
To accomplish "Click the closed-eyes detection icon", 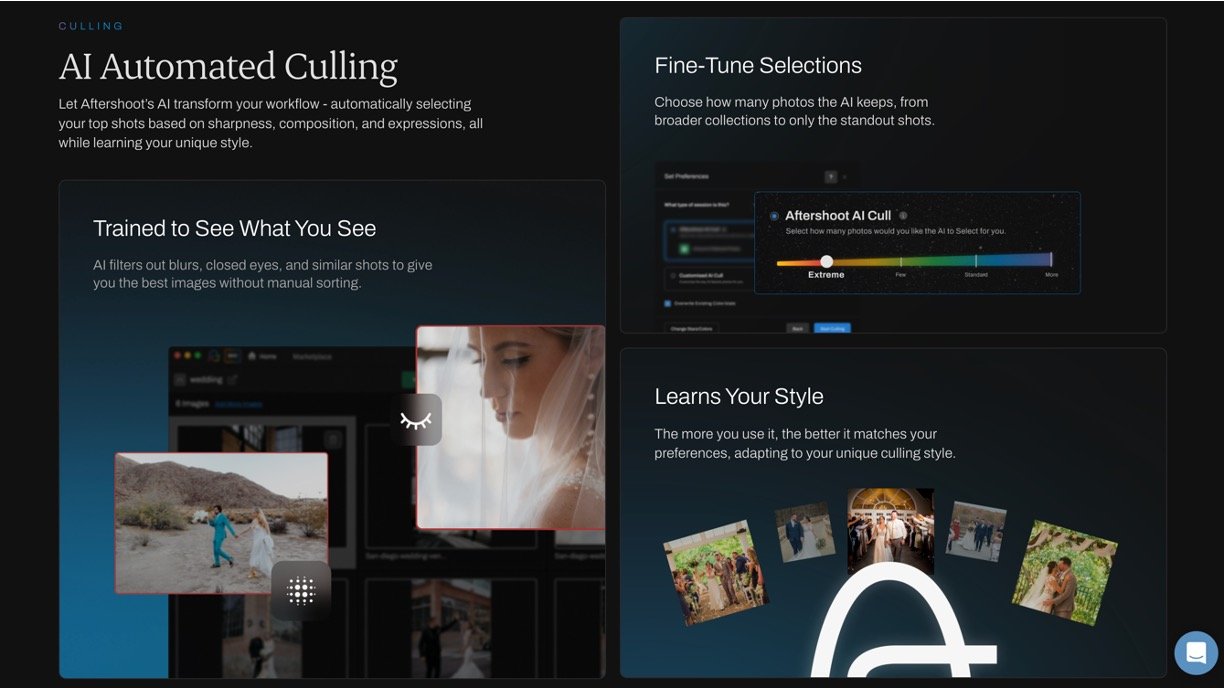I will click(416, 420).
